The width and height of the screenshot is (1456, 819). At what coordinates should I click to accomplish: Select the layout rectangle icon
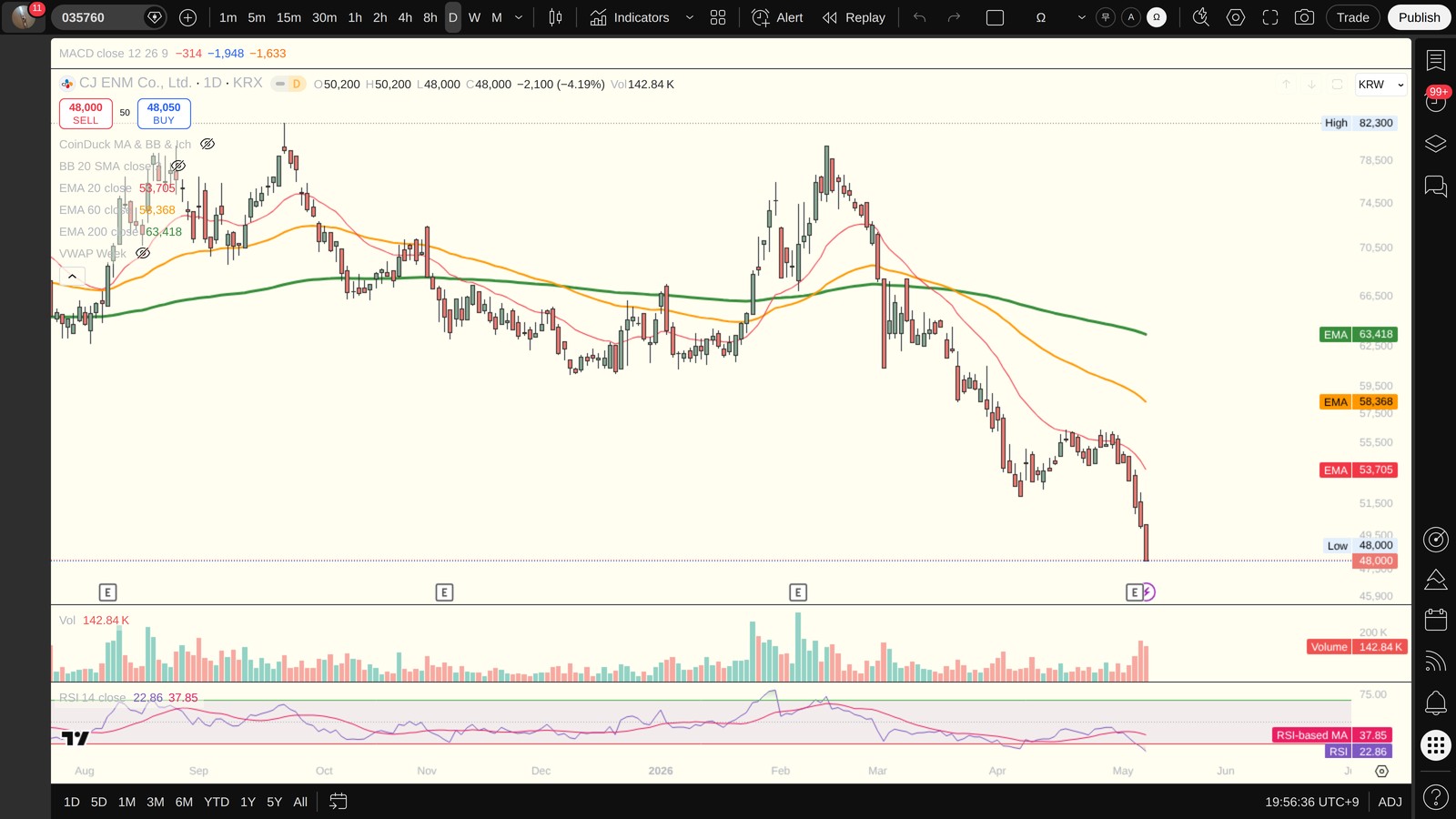996,17
